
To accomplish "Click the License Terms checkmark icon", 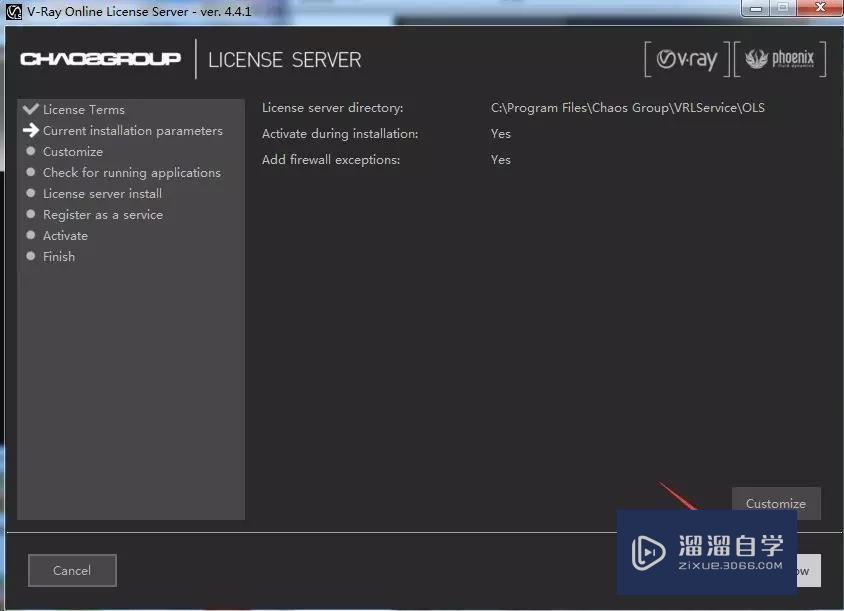I will 31,109.
